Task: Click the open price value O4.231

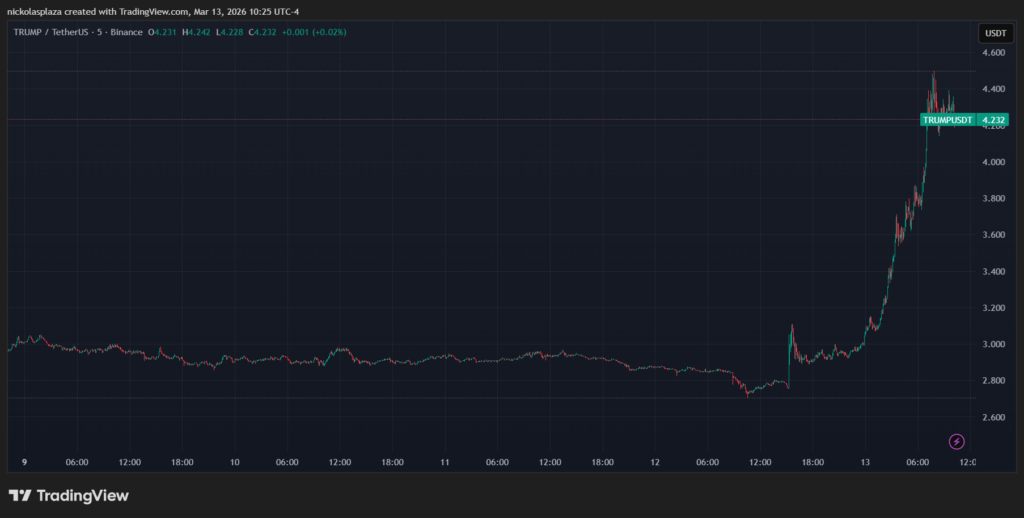Action: 163,32
